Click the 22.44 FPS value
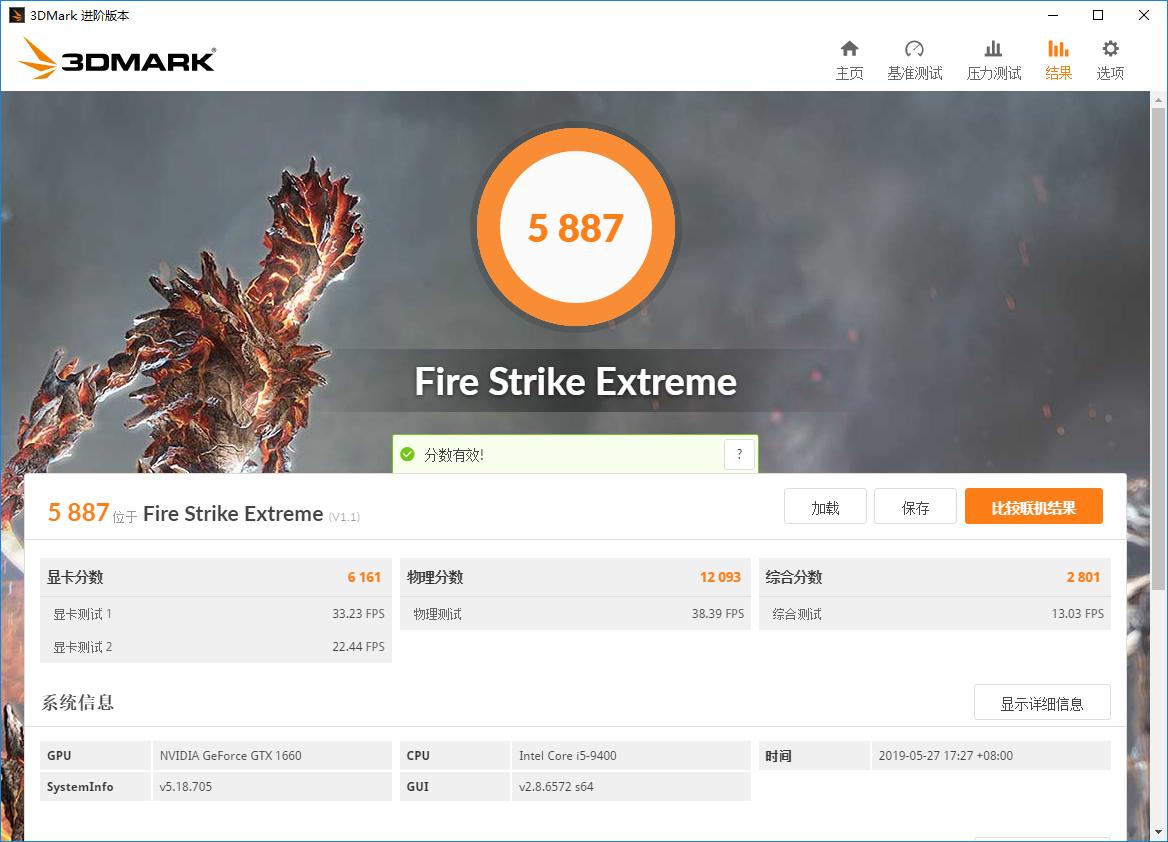This screenshot has width=1168, height=842. click(358, 647)
